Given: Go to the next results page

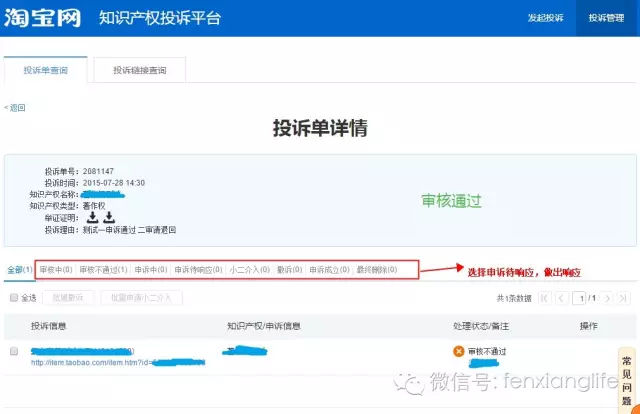Looking at the screenshot, I should tap(607, 298).
